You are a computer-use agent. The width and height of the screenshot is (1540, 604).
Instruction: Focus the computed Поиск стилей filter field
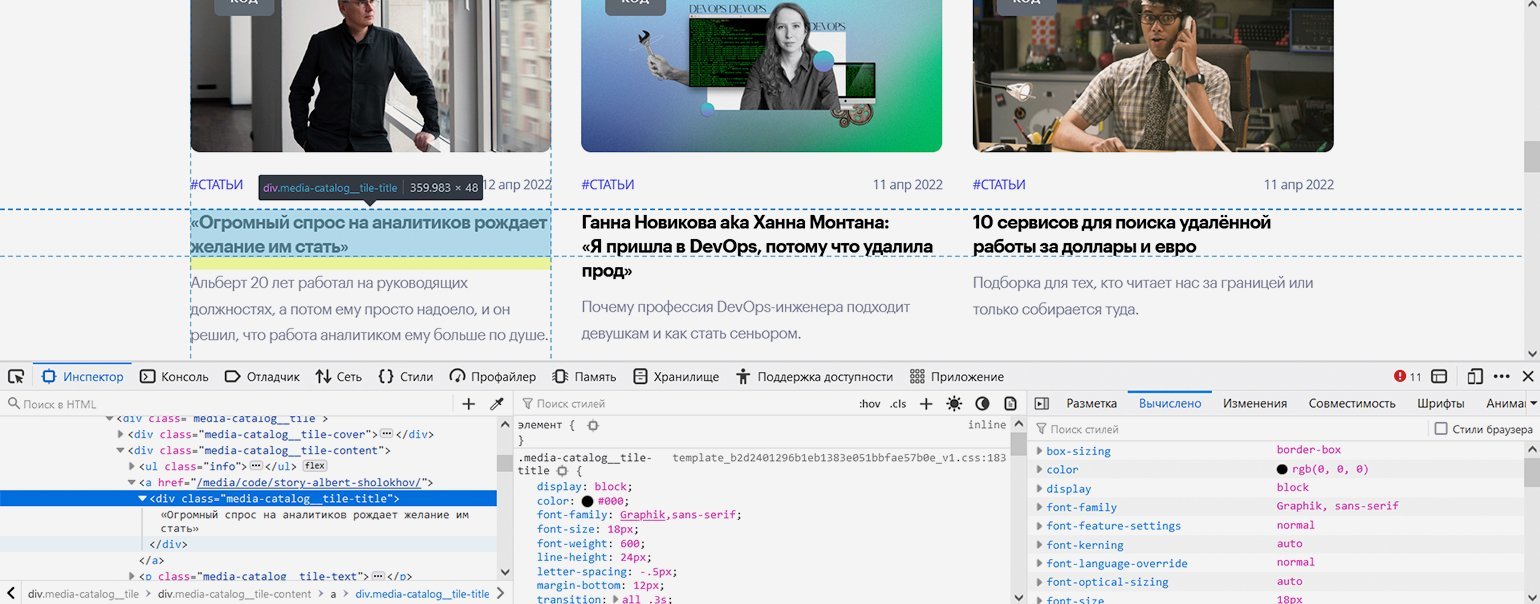pyautogui.click(x=1230, y=429)
